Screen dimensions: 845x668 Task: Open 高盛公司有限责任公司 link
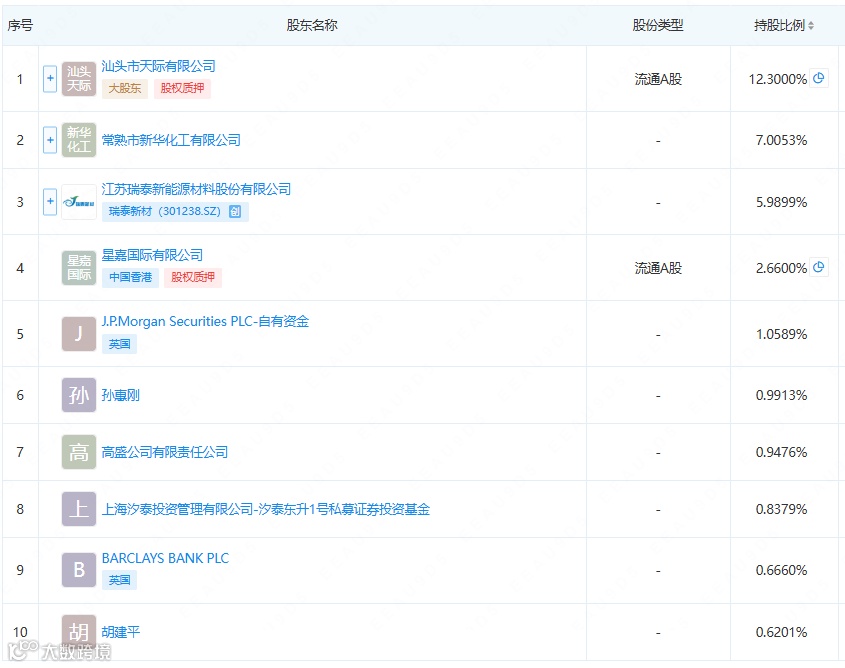pyautogui.click(x=165, y=452)
